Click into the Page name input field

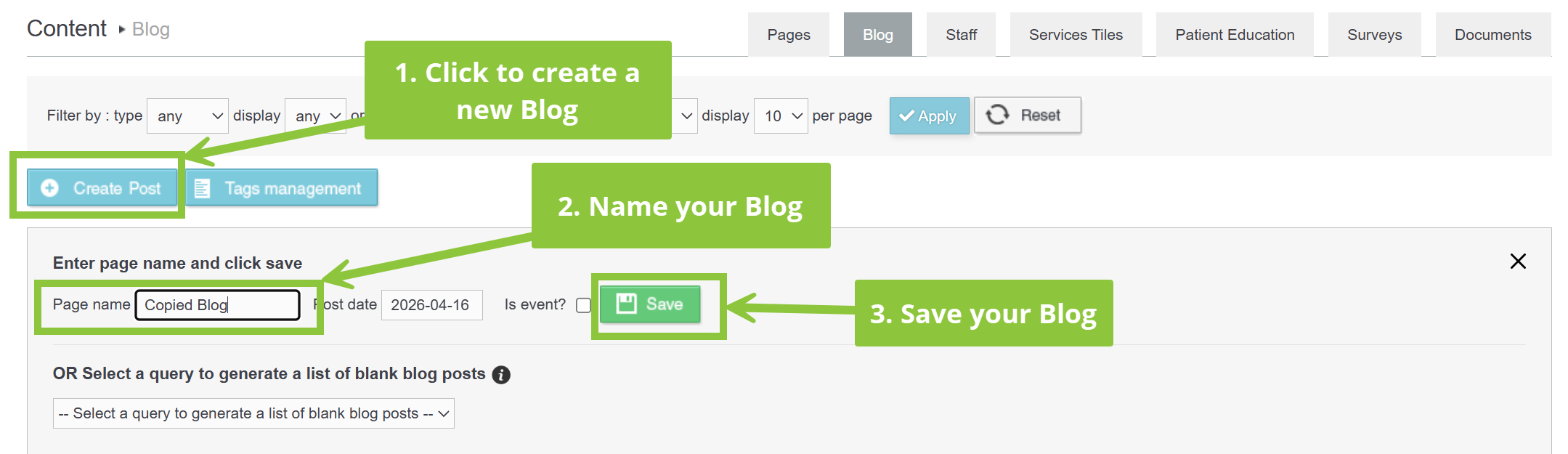click(x=217, y=305)
